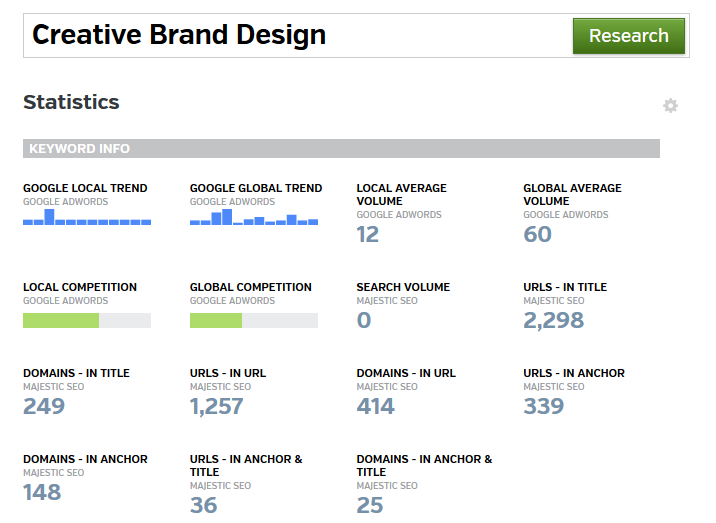Open the URLs In URL count 1,257

216,406
